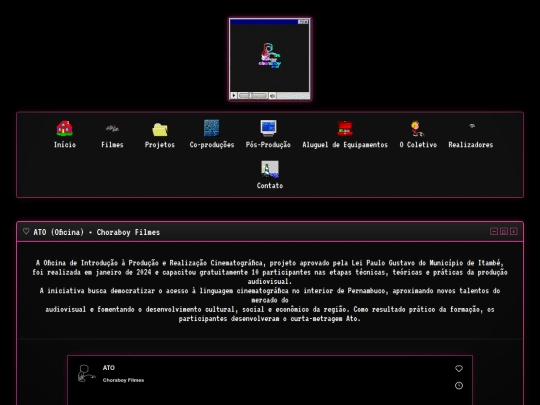The image size is (540, 405).
Task: Mute the logo player speaker icon
Action: coord(272,95)
